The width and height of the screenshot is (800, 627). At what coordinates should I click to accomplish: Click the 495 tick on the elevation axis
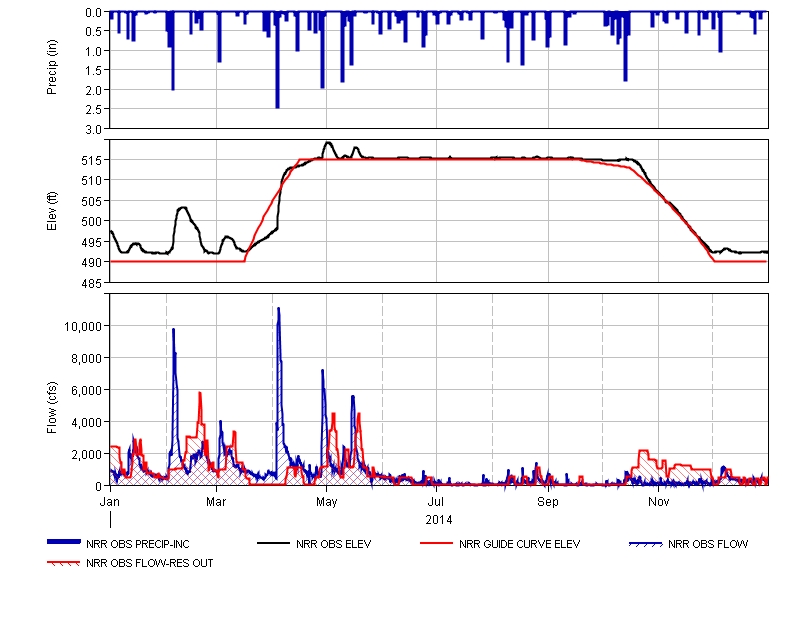(x=92, y=242)
